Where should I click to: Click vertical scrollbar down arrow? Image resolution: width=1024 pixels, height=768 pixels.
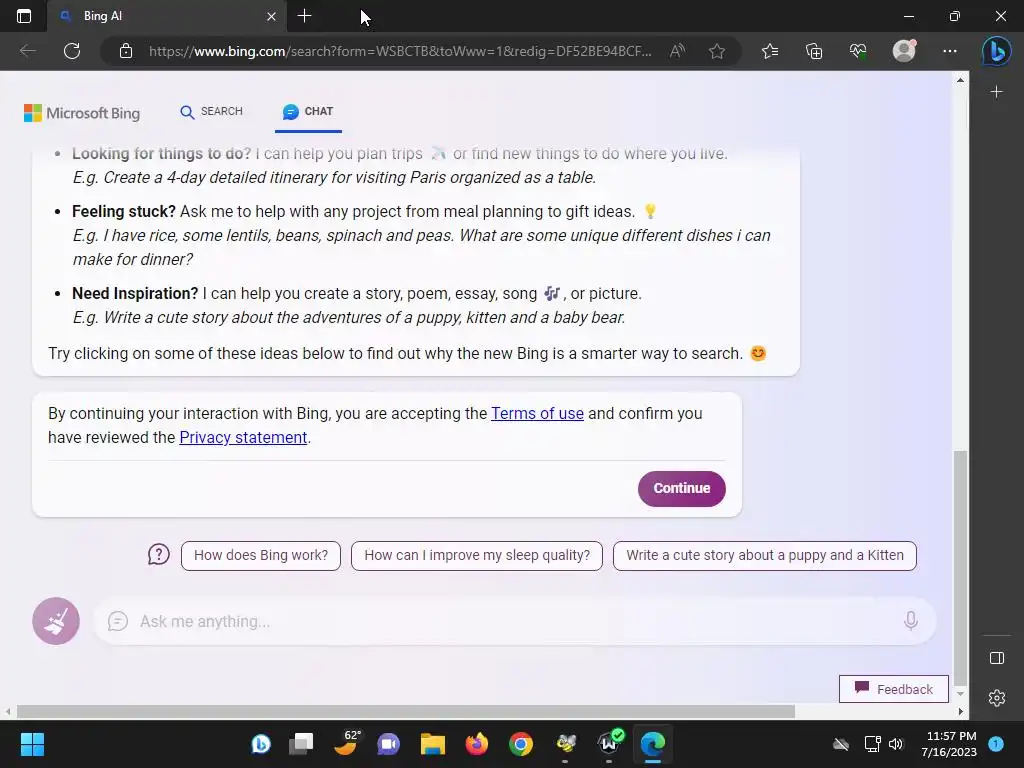coord(960,694)
